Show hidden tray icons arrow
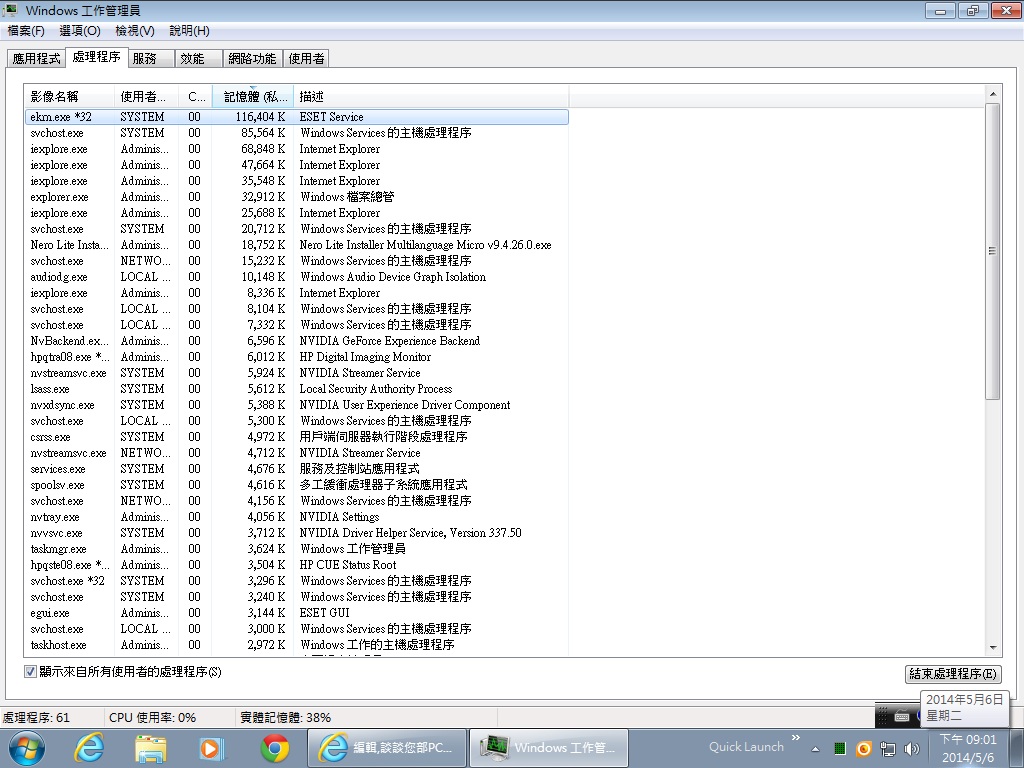Image resolution: width=1024 pixels, height=768 pixels. [x=816, y=749]
